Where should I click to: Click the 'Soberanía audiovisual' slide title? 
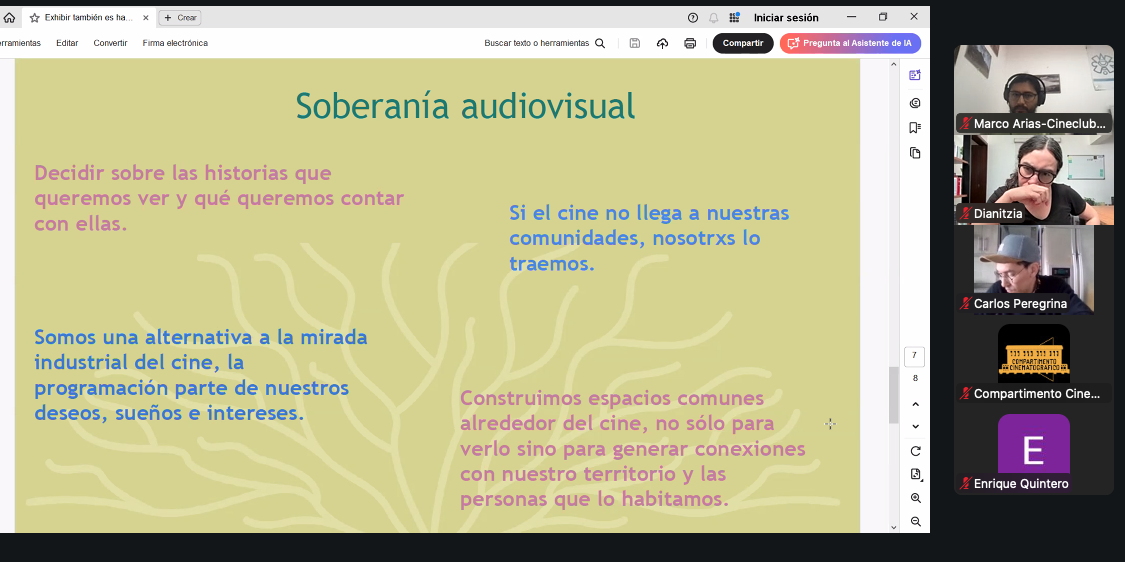(466, 106)
